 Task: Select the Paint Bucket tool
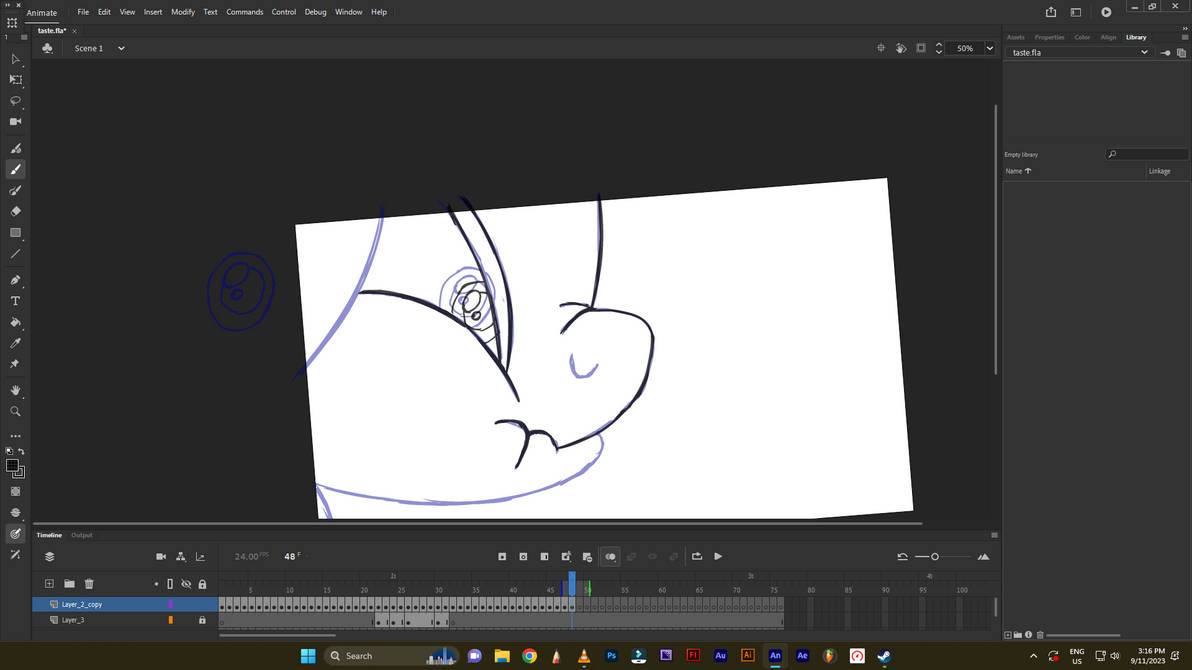tap(15, 322)
